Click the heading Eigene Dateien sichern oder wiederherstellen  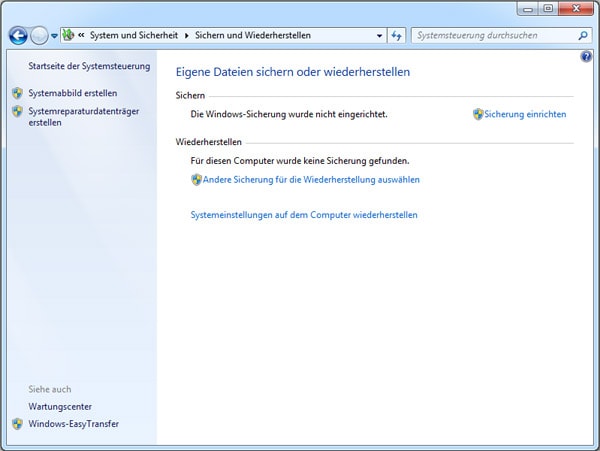point(293,72)
